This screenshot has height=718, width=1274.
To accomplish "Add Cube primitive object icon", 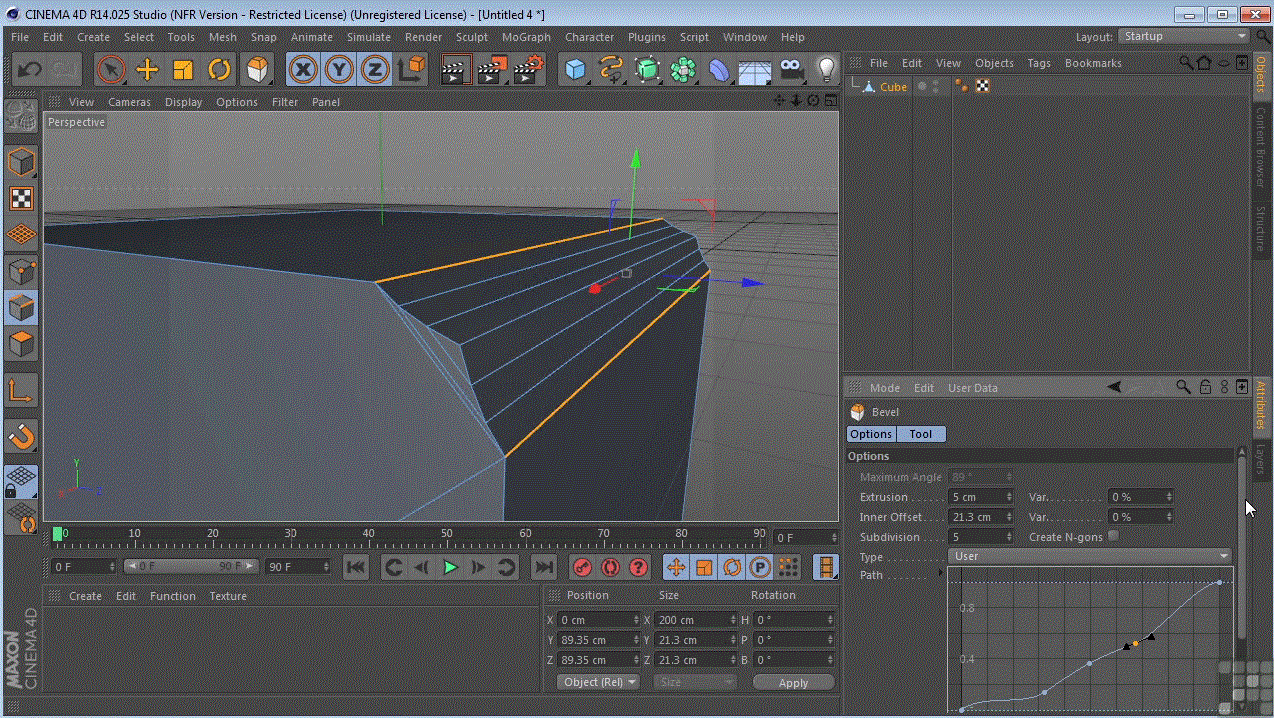I will [x=575, y=69].
